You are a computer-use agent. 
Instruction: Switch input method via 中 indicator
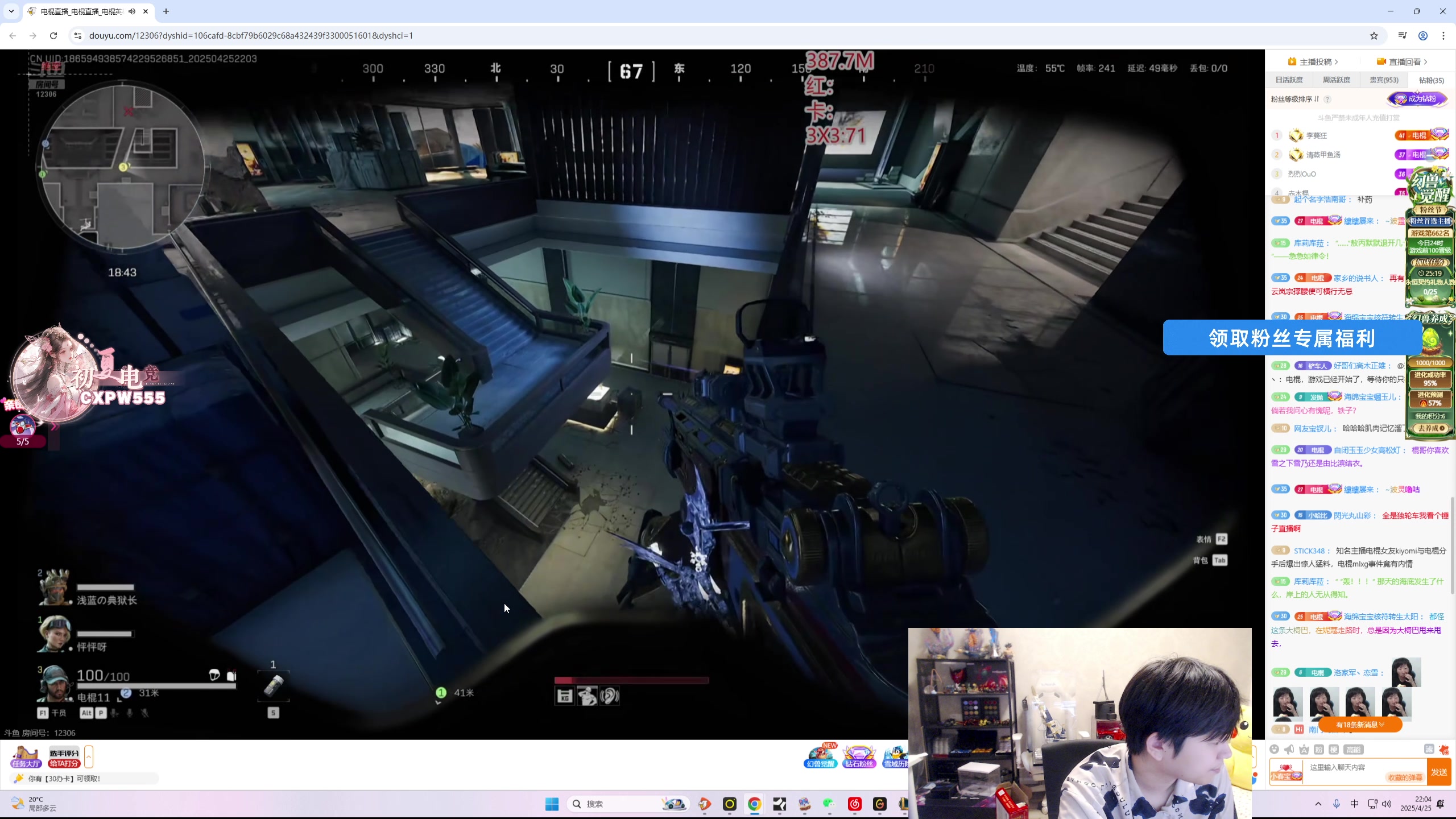[x=1355, y=804]
